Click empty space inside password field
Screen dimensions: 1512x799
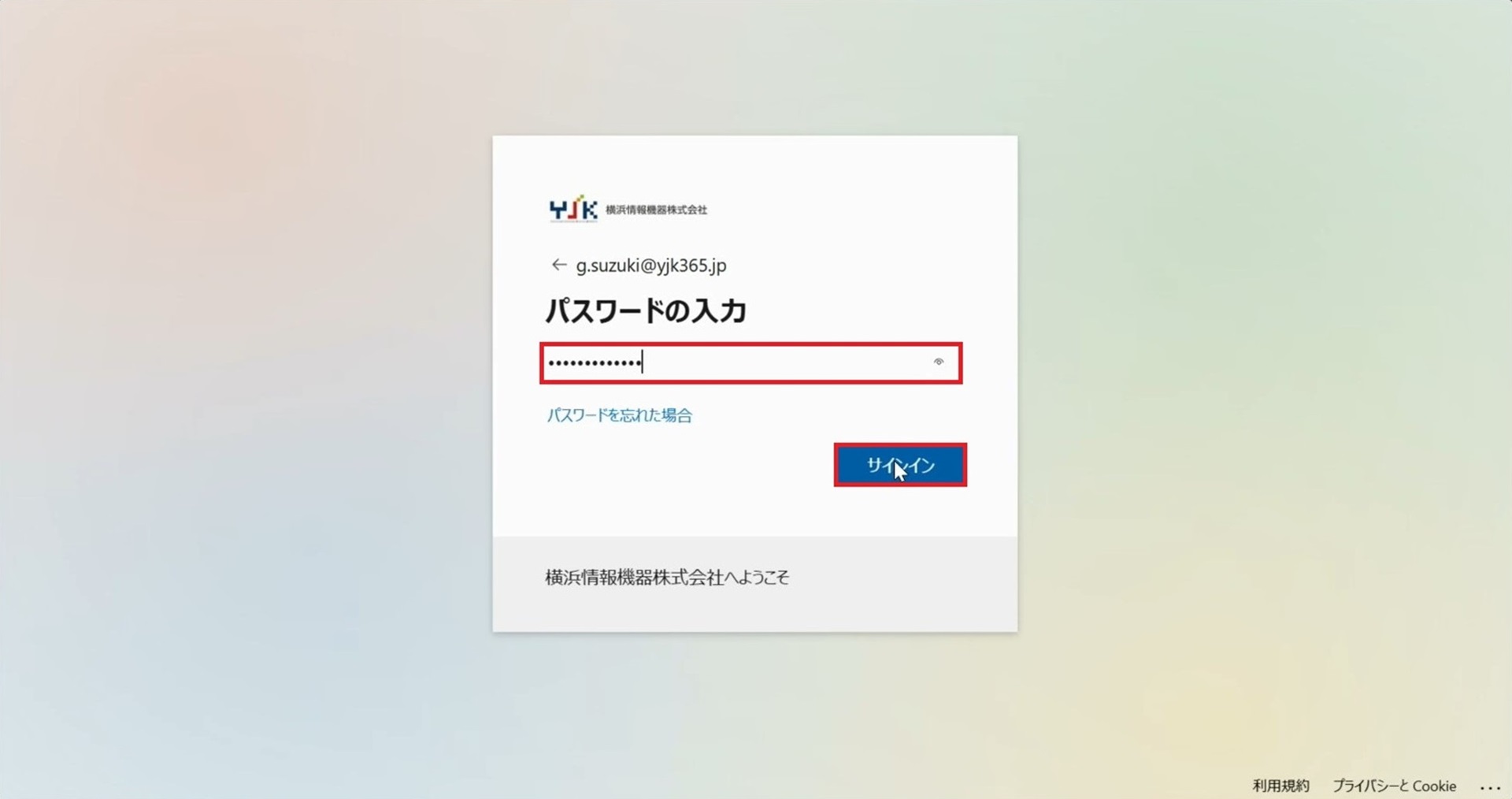click(x=787, y=363)
